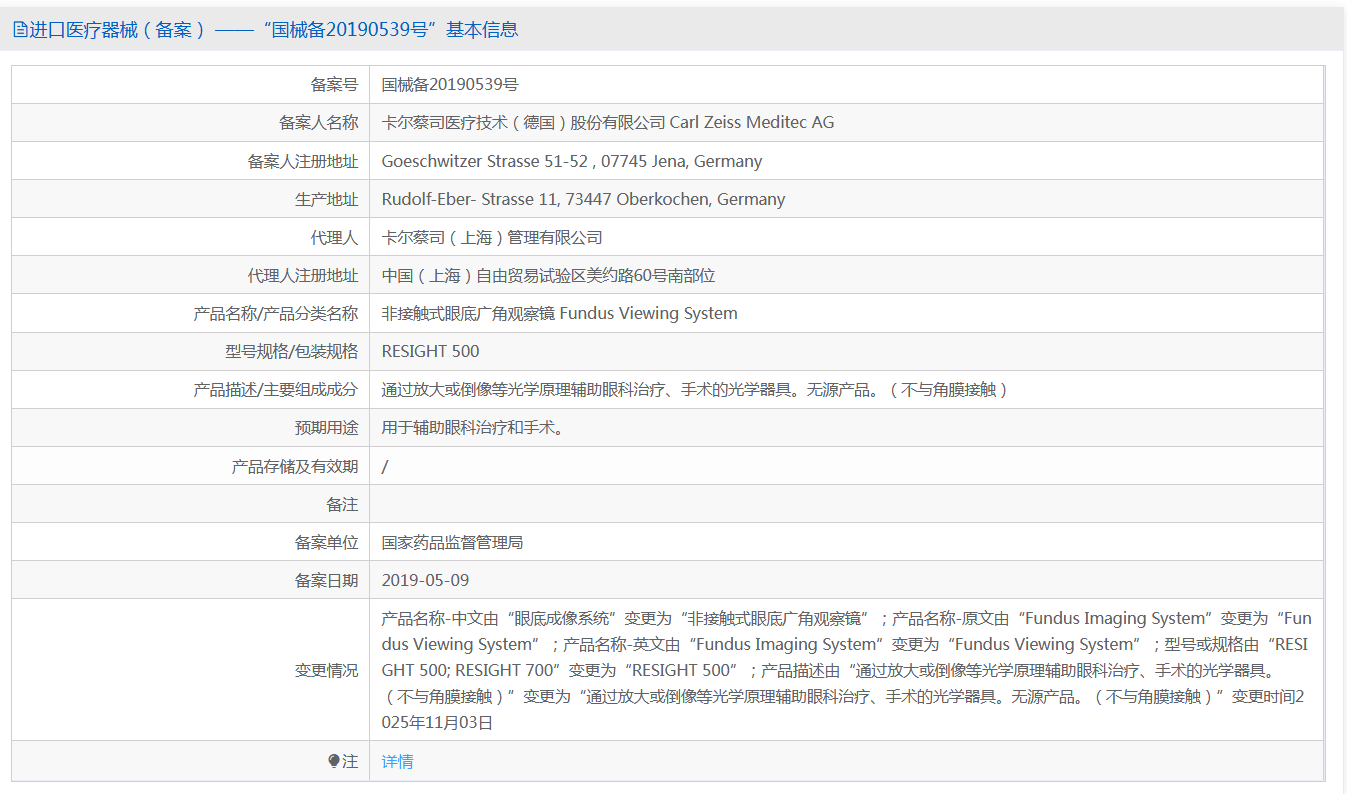Select the Goeschwitzer Strasse Jena address
1347x794 pixels.
tap(572, 161)
